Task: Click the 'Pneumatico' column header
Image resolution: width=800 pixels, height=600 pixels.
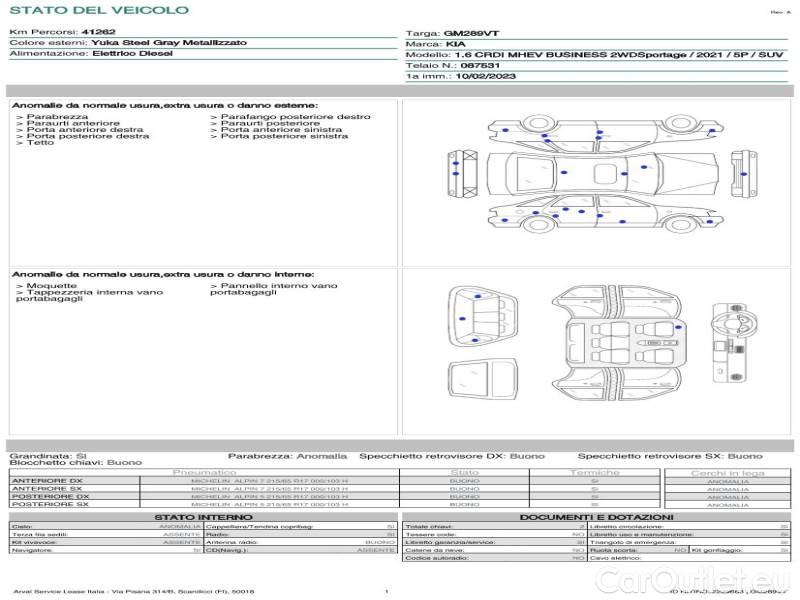Action: coord(204,472)
